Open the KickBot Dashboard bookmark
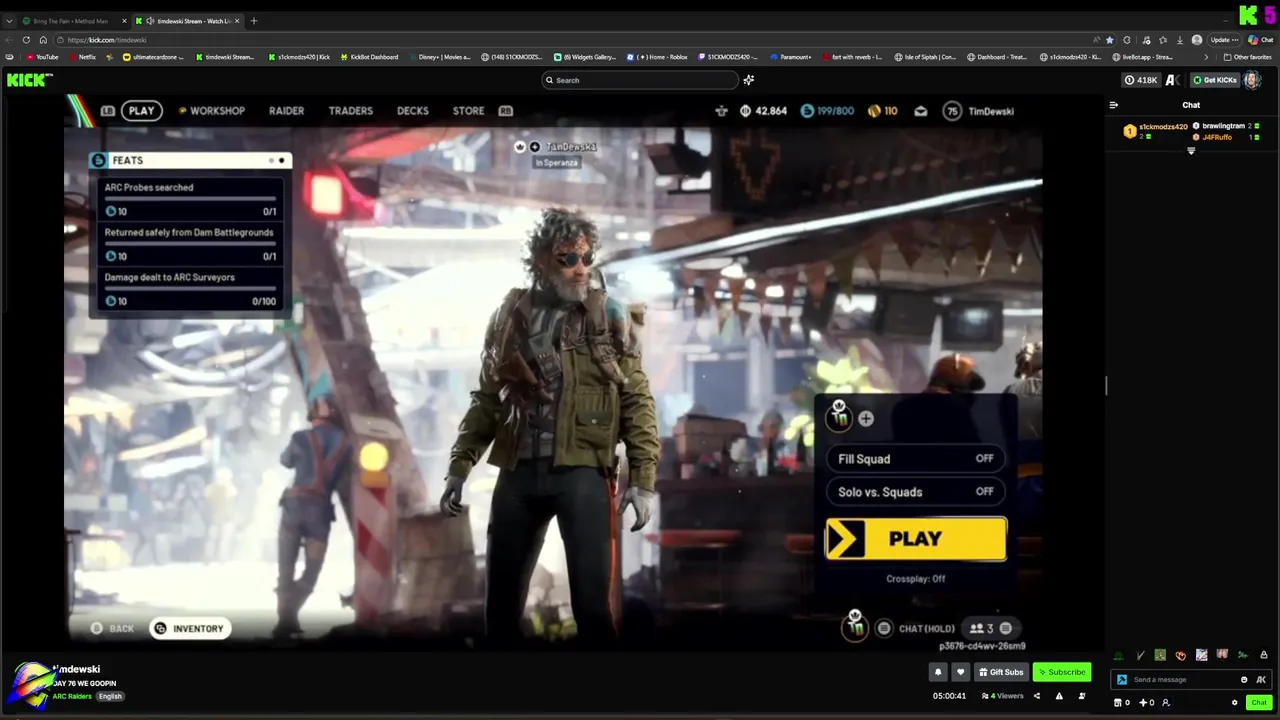The width and height of the screenshot is (1280, 720). [x=369, y=57]
